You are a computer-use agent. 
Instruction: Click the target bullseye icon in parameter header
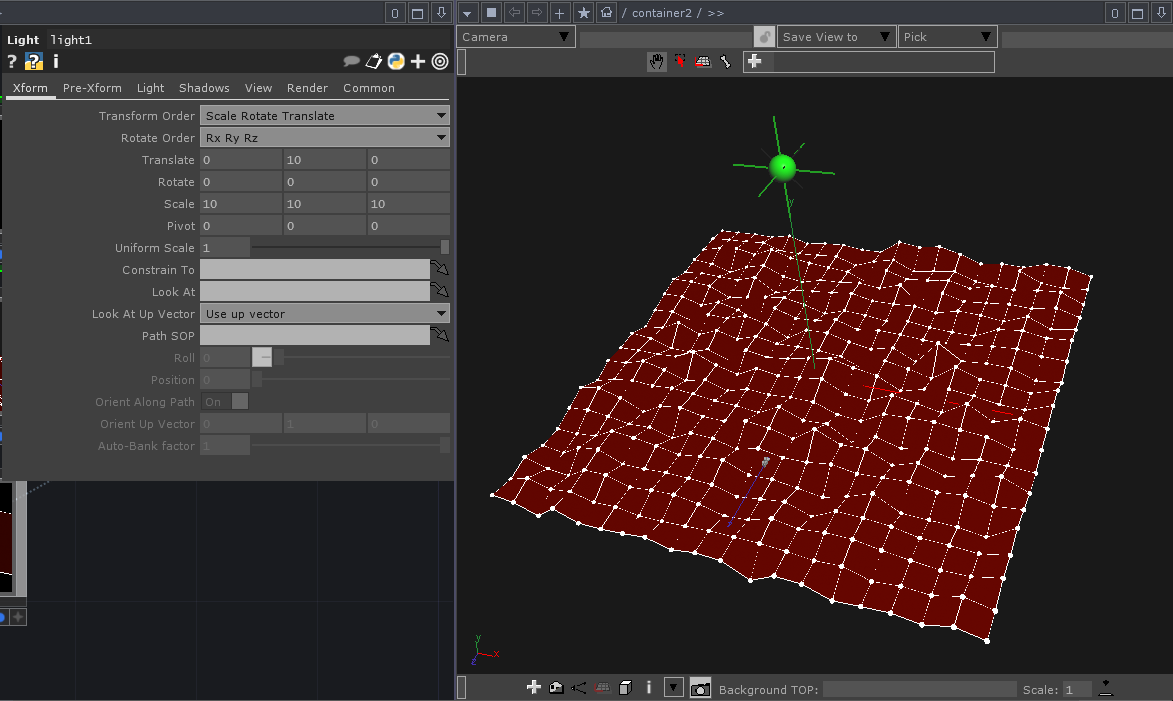(x=440, y=61)
